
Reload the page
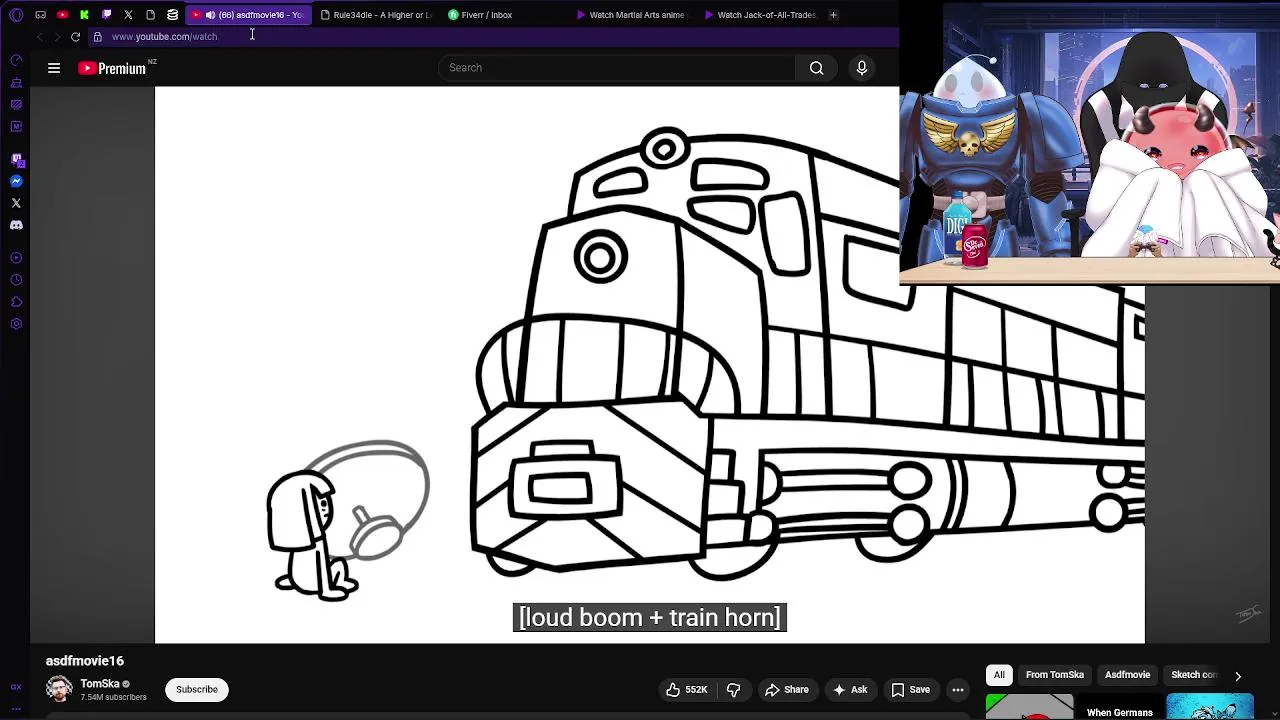click(x=75, y=37)
